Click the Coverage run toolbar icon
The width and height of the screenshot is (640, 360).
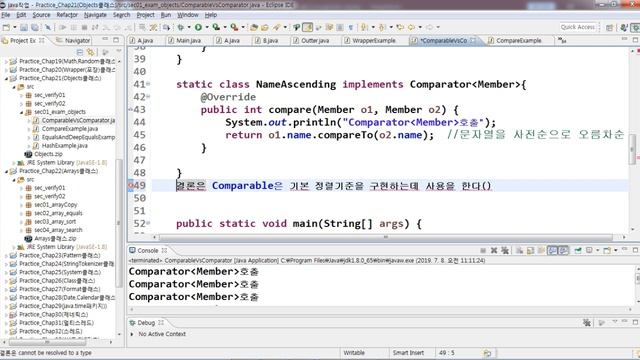216,27
